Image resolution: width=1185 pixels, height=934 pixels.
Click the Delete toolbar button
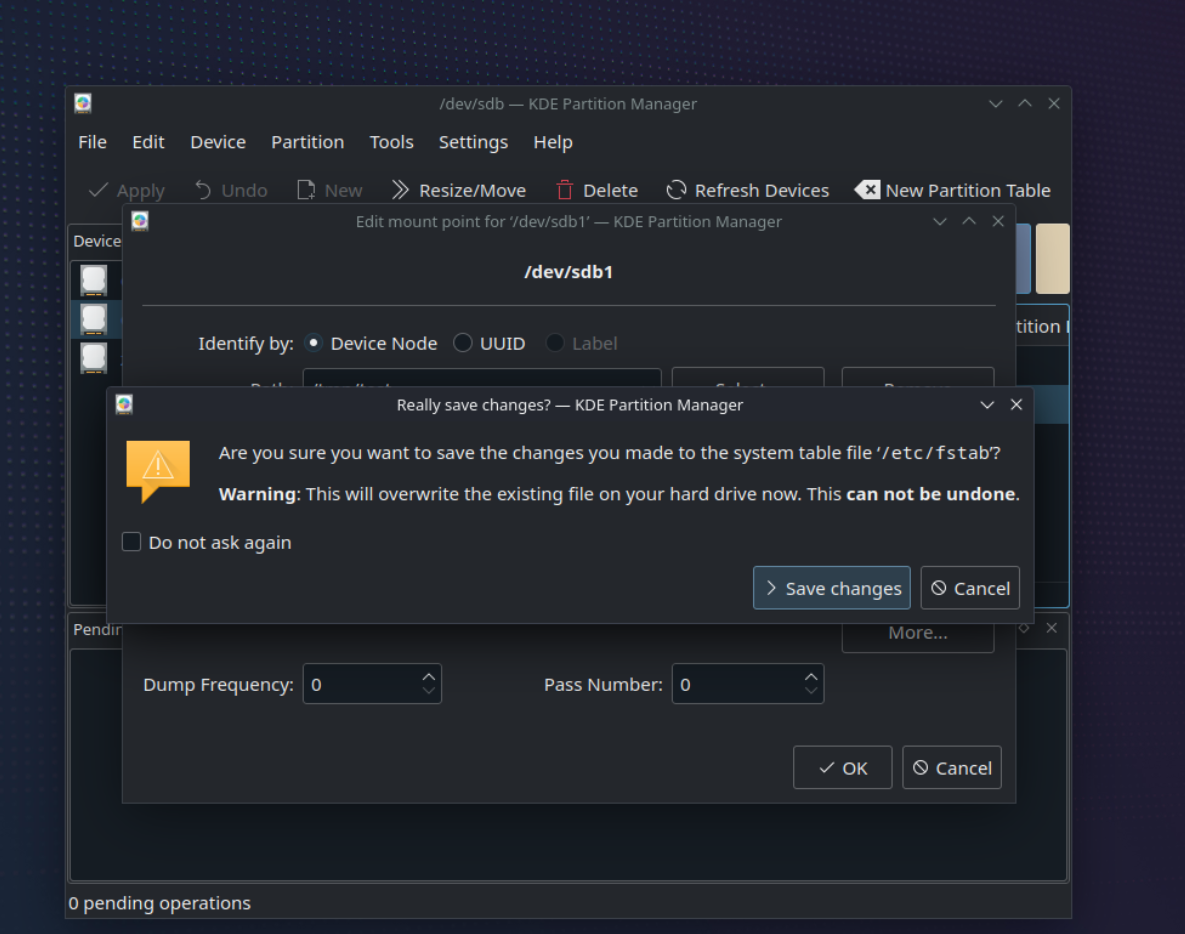point(597,190)
